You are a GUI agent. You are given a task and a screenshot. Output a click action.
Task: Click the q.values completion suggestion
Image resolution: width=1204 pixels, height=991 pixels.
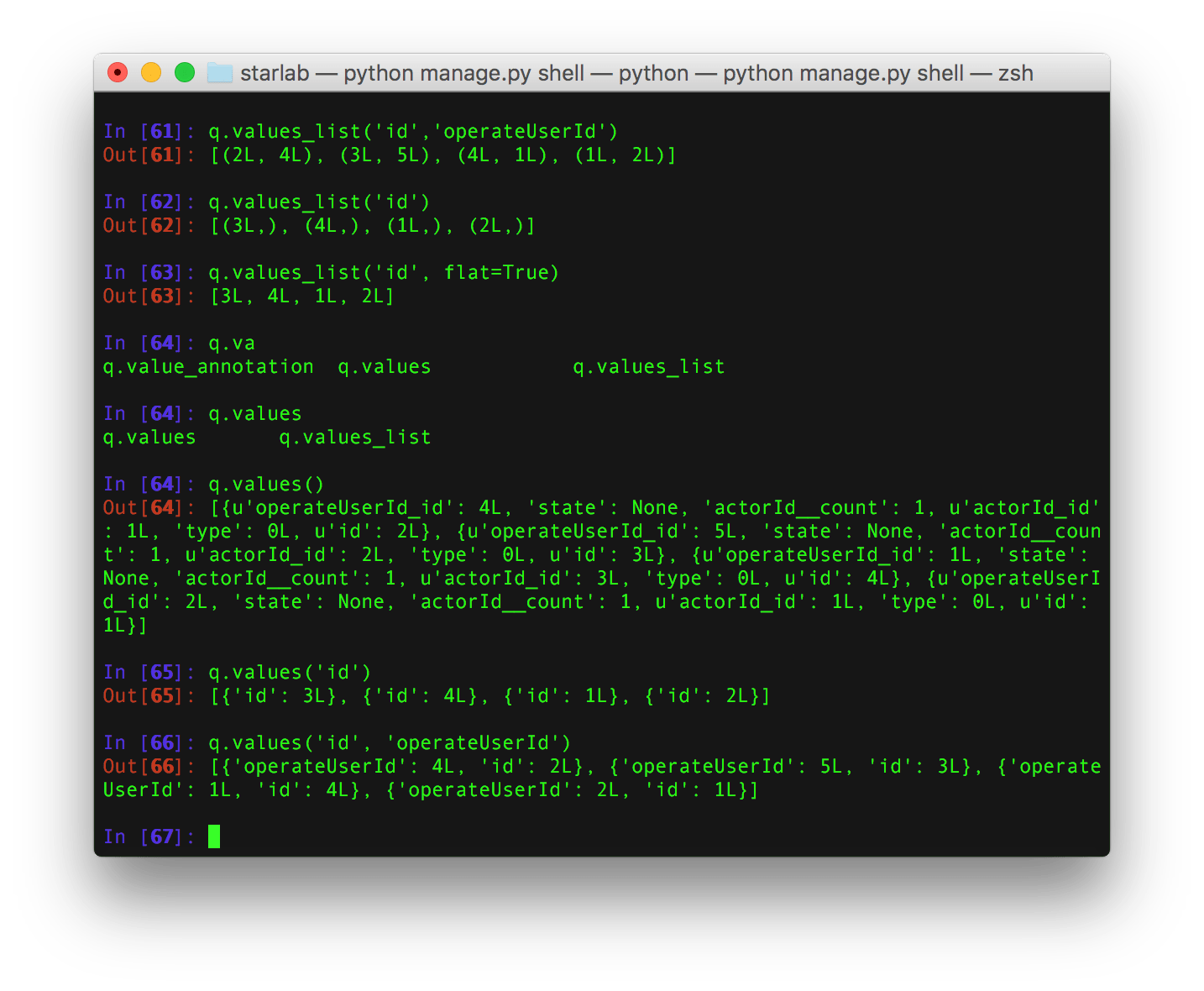[x=385, y=366]
